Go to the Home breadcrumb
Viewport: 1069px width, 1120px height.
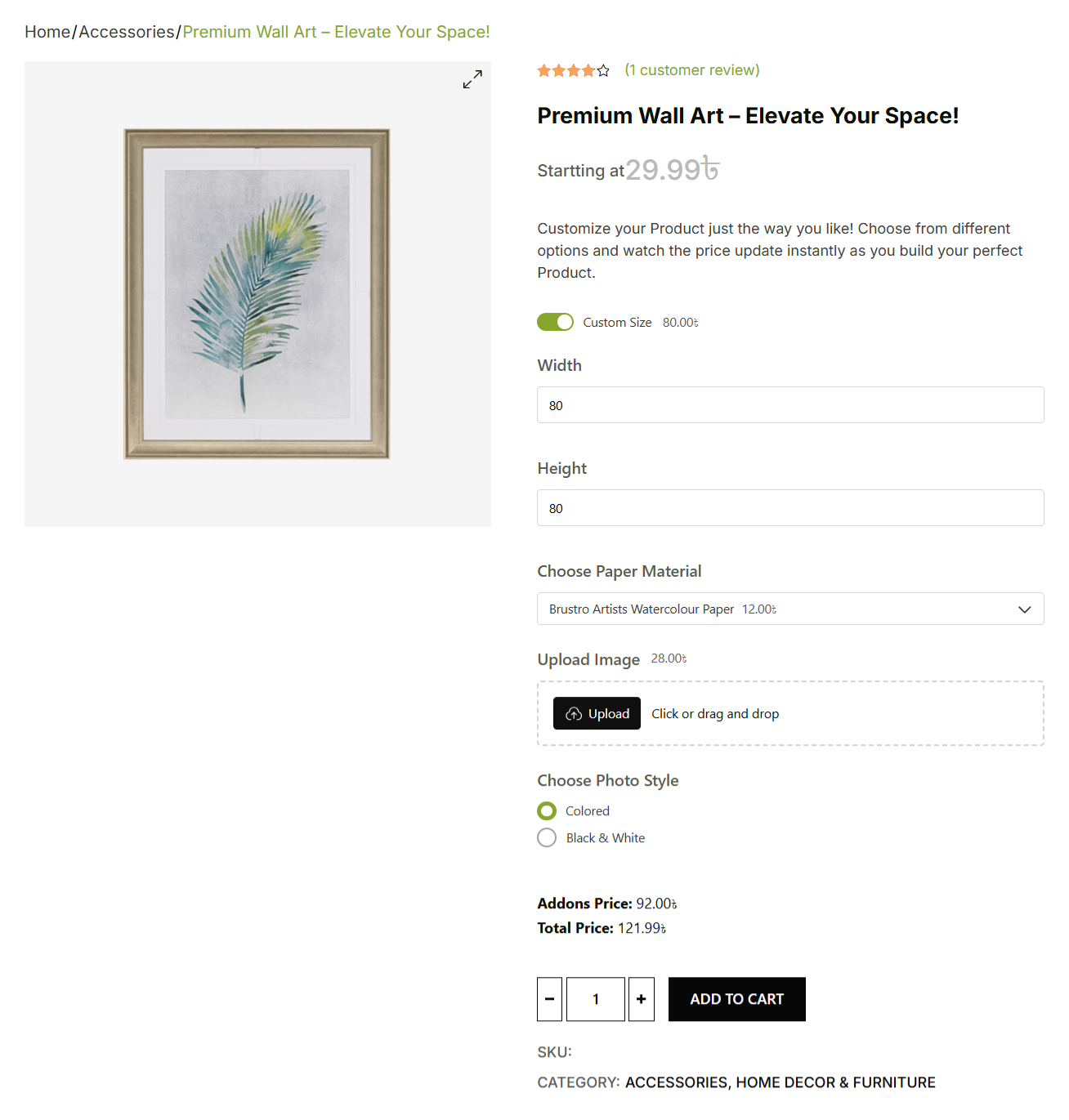tap(47, 32)
